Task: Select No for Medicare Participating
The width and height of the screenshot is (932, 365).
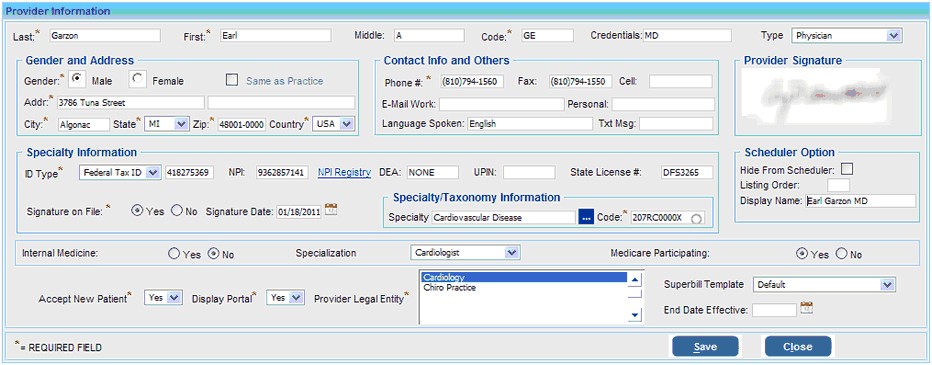Action: [x=841, y=254]
